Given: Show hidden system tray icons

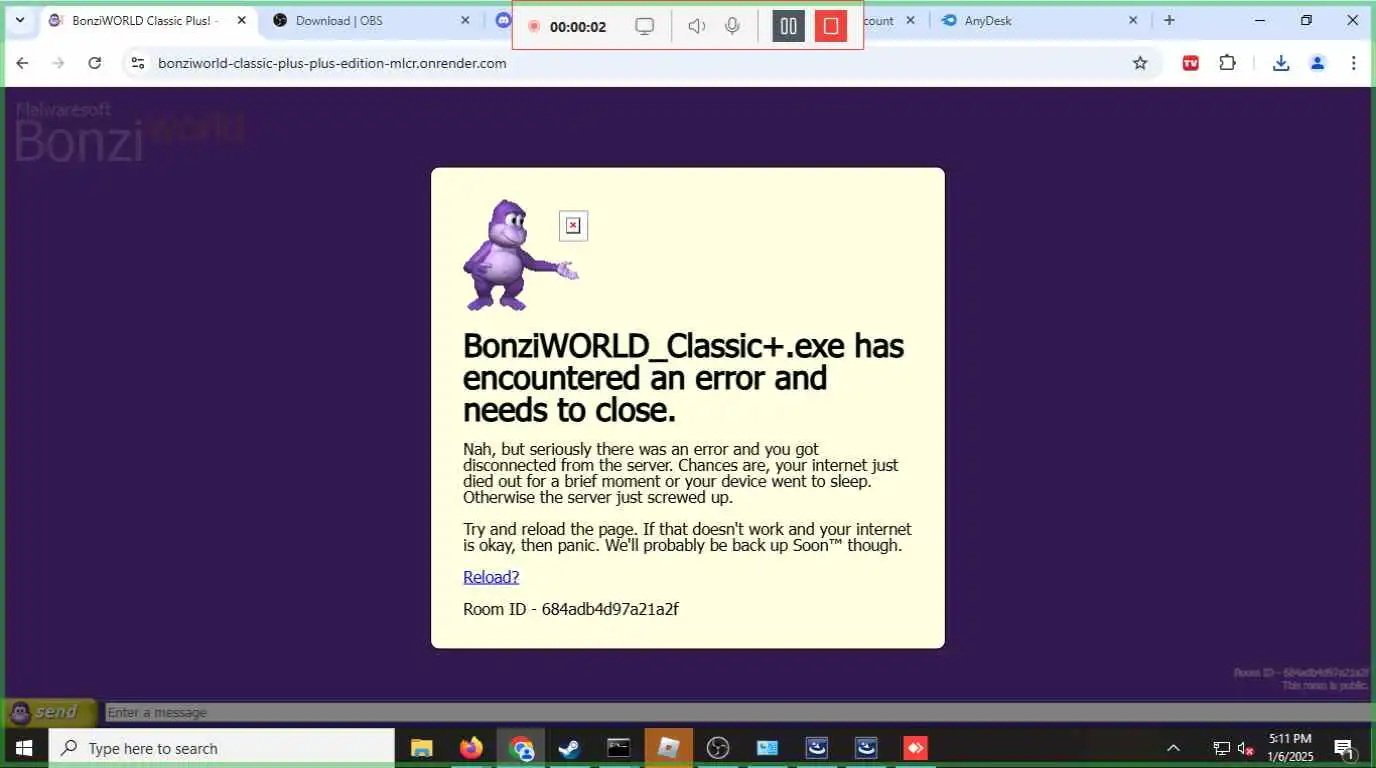Looking at the screenshot, I should 1174,748.
